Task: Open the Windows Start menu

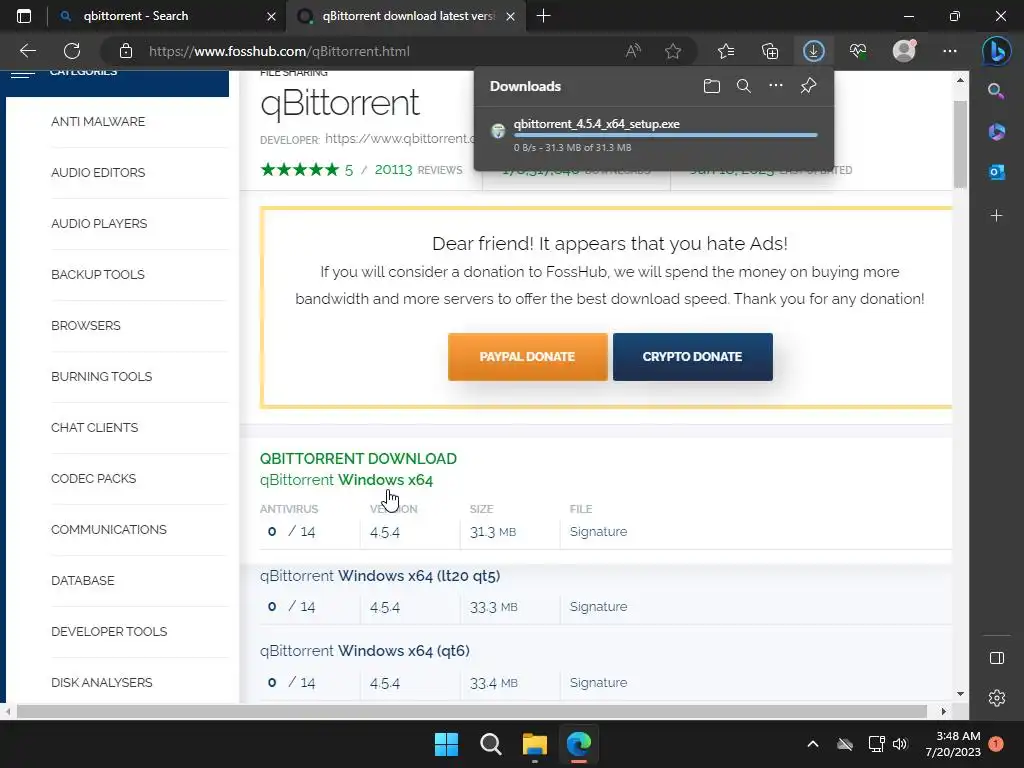Action: [x=447, y=744]
